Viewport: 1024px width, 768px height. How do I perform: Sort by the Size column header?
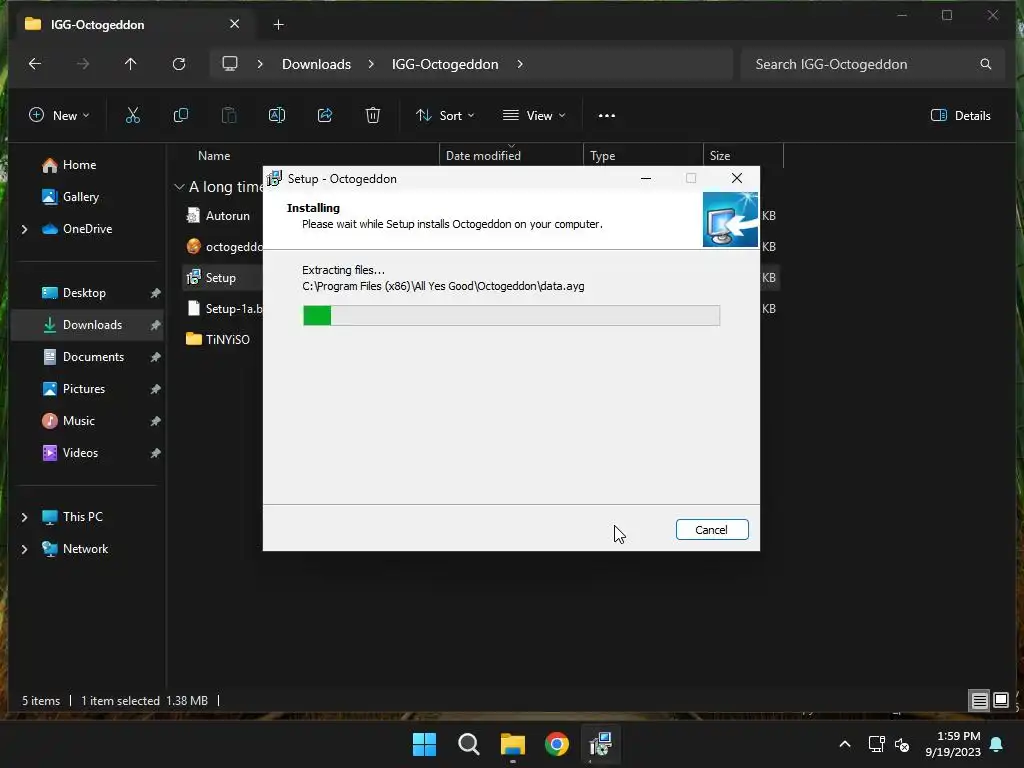pos(720,156)
